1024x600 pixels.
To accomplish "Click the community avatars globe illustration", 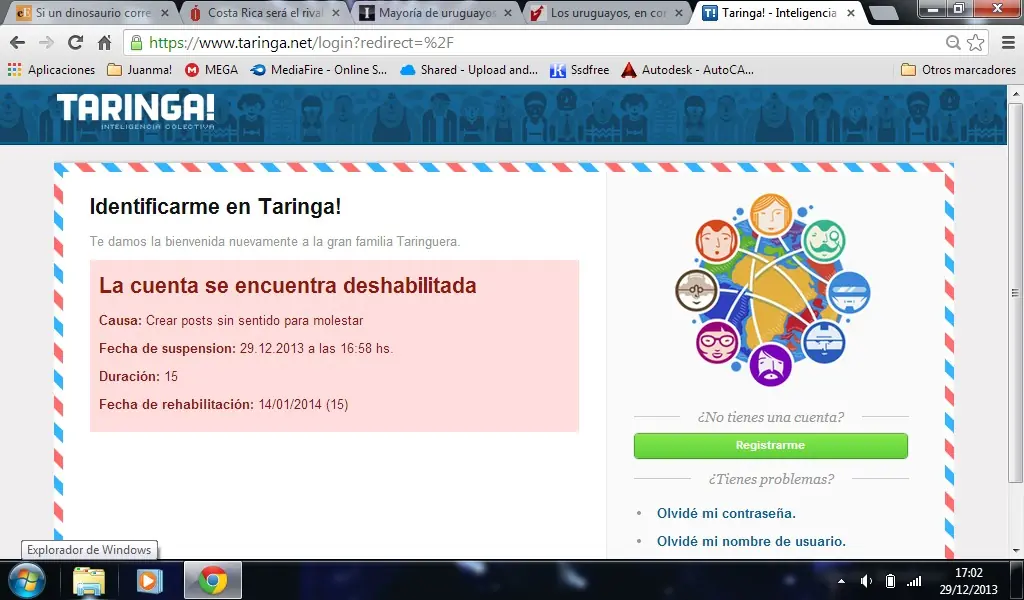I will (772, 290).
